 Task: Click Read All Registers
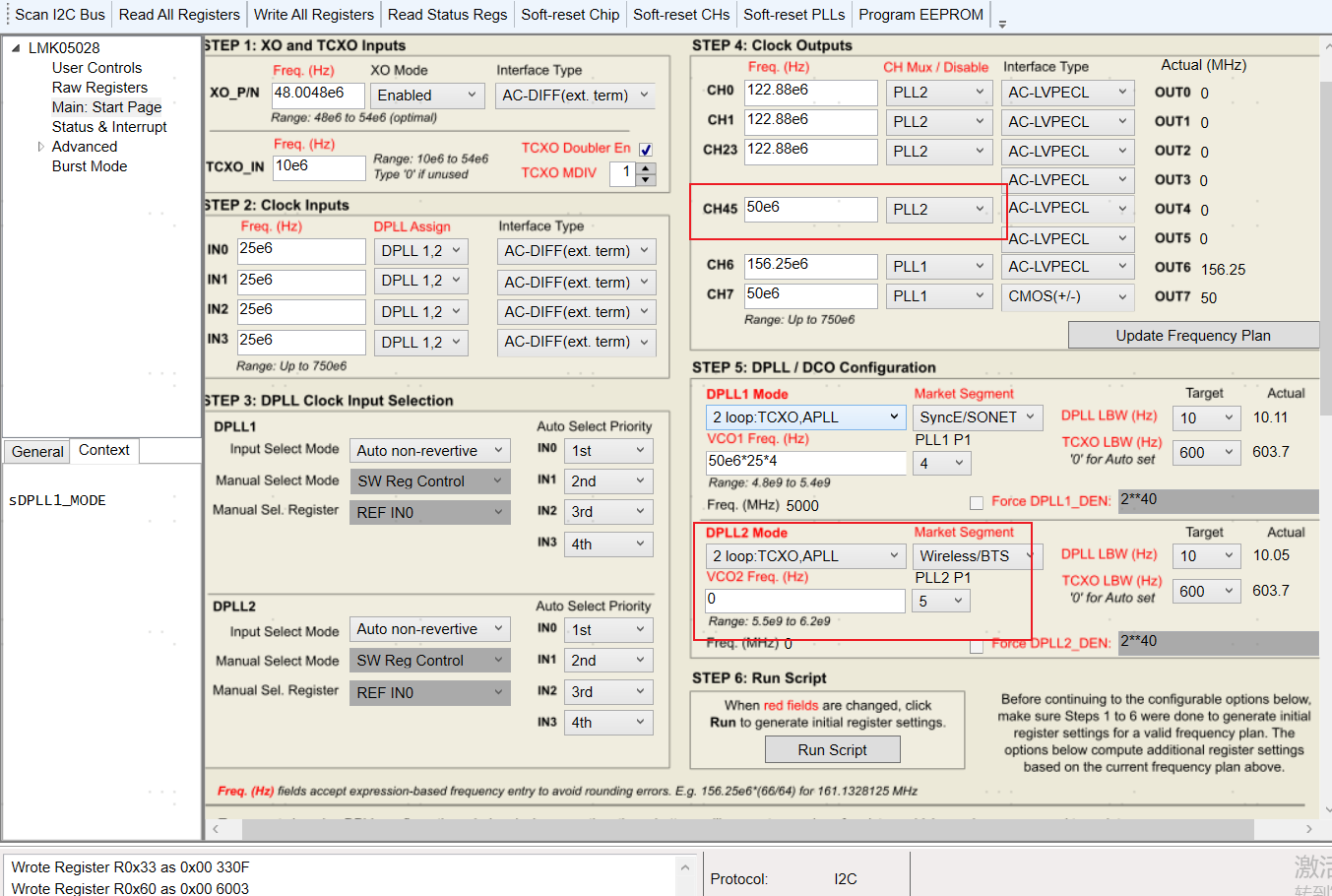[x=179, y=15]
